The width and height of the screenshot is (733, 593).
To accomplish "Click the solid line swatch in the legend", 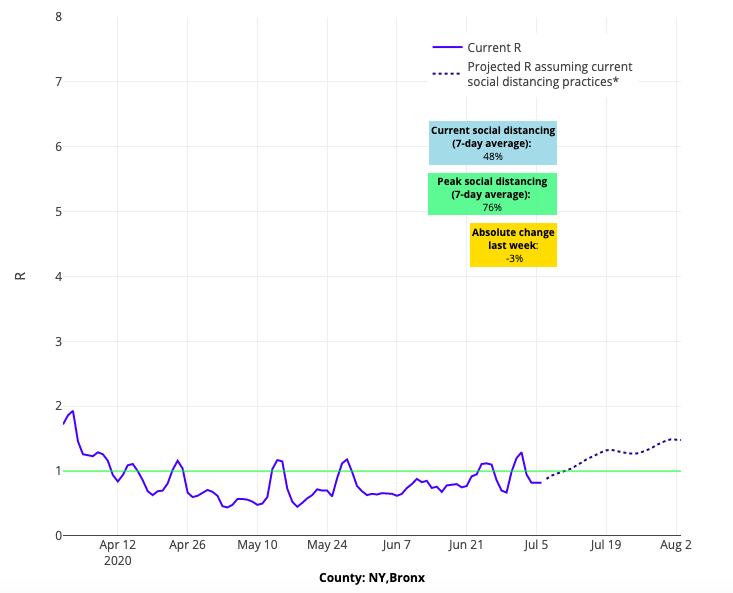I will (447, 47).
